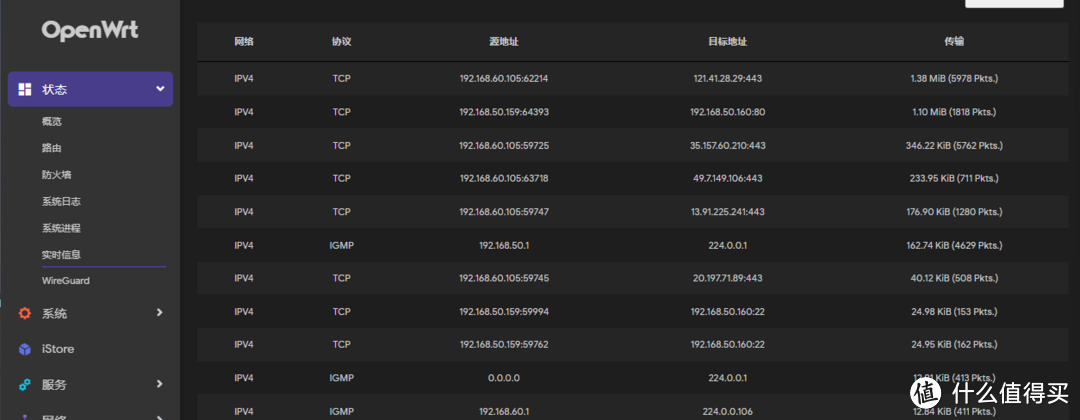The image size is (1080, 420).
Task: Go to the 防火墙 firewall status
Action: 57,175
